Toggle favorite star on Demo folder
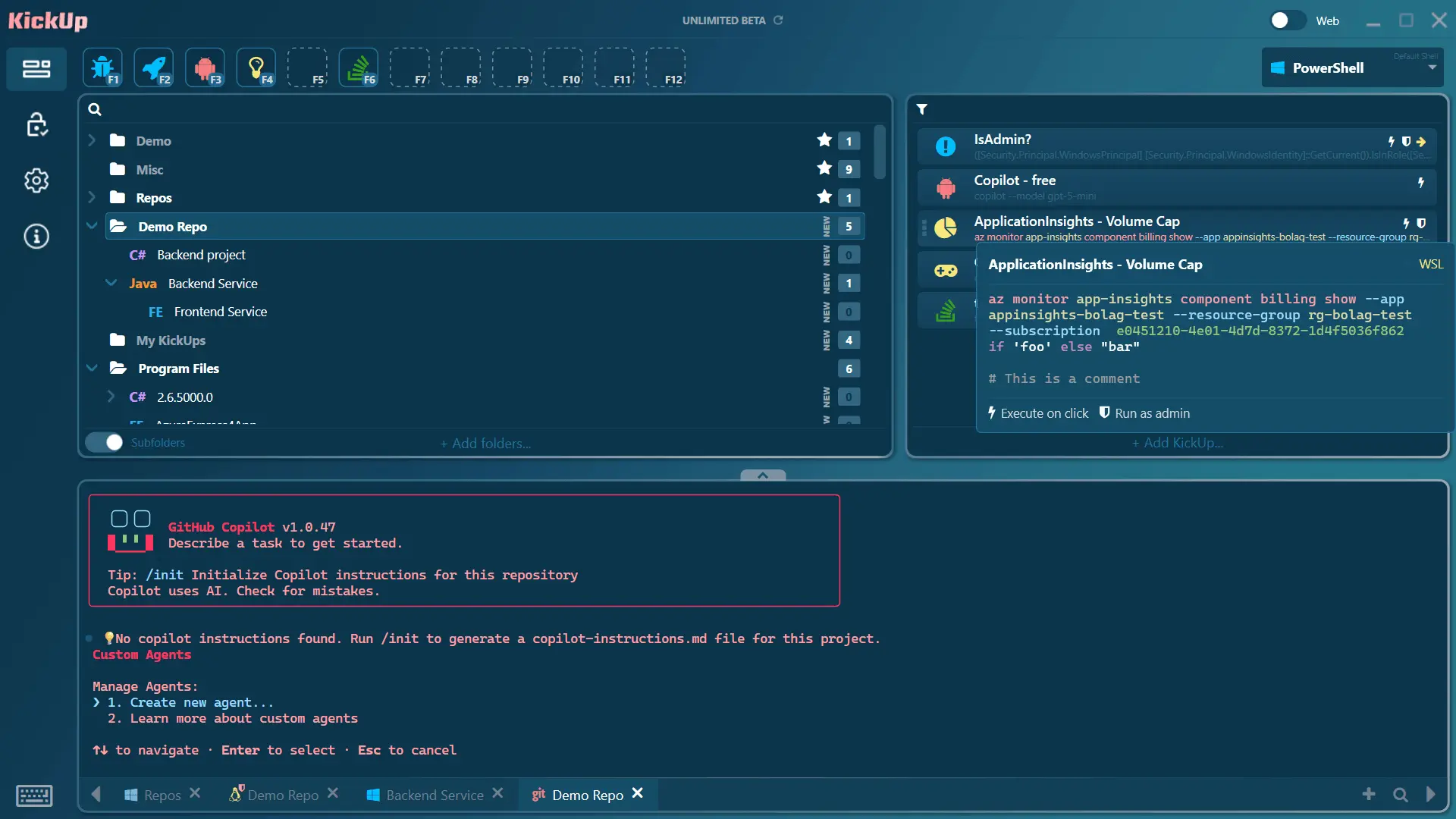 [824, 140]
